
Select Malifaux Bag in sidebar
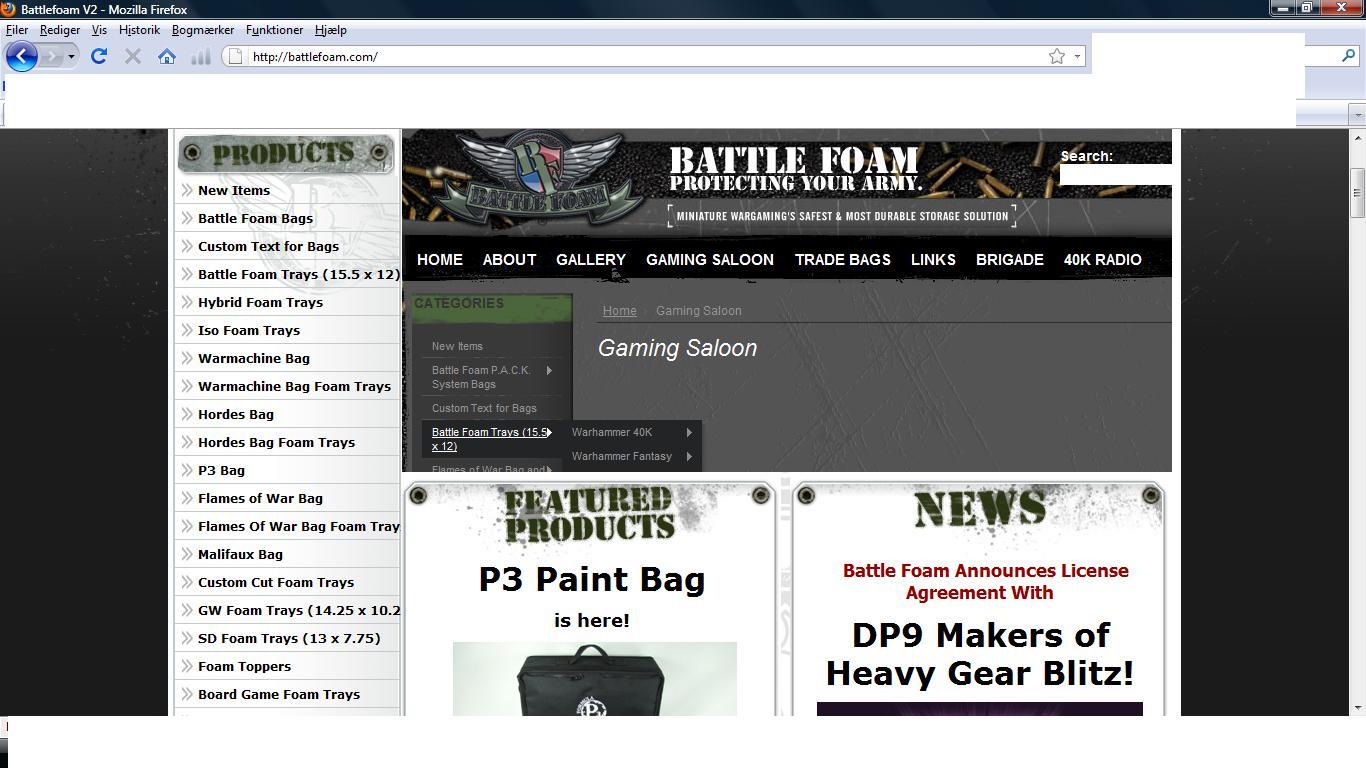coord(240,554)
